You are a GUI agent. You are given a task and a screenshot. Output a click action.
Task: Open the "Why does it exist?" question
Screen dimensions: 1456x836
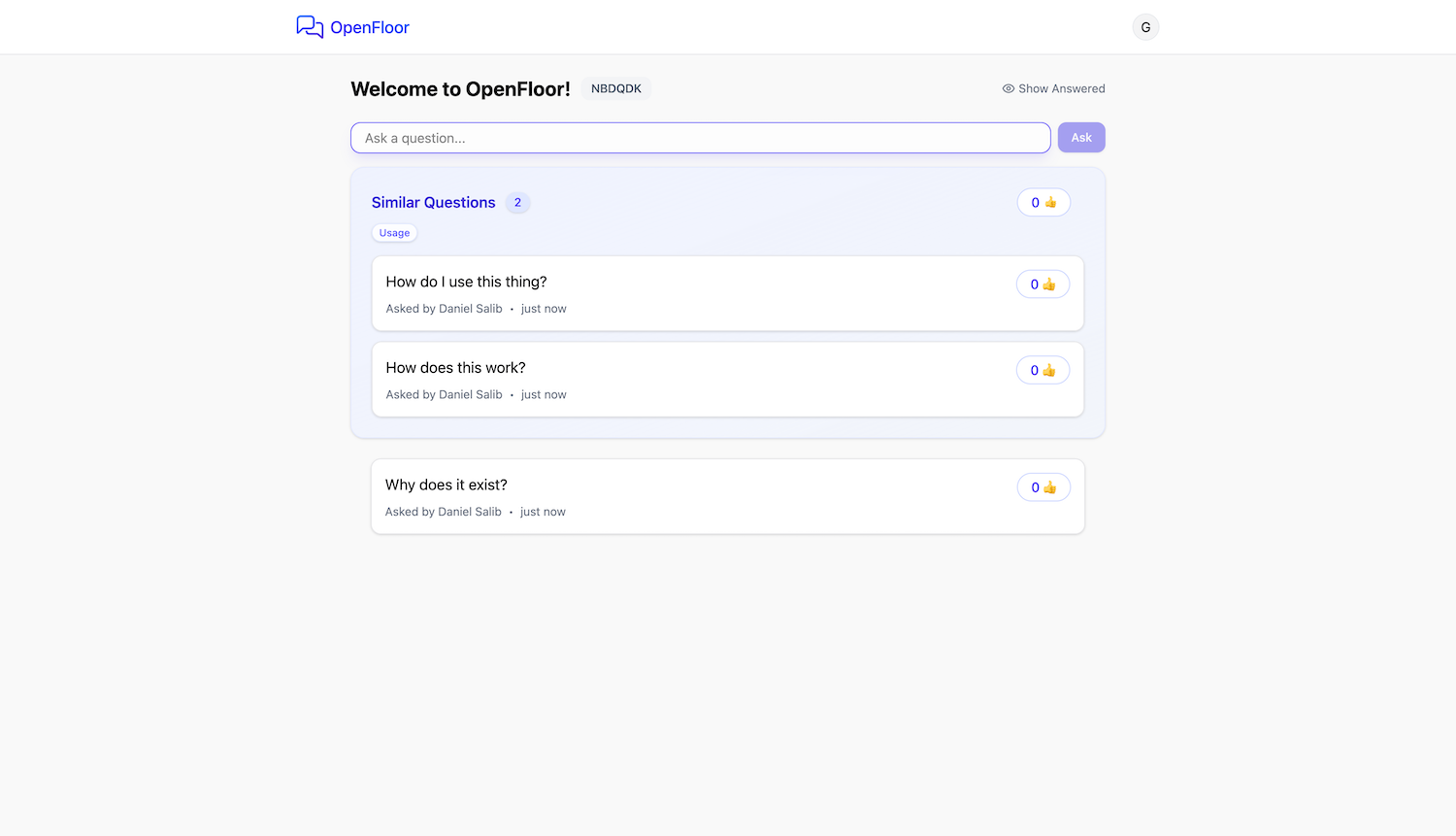pyautogui.click(x=446, y=485)
